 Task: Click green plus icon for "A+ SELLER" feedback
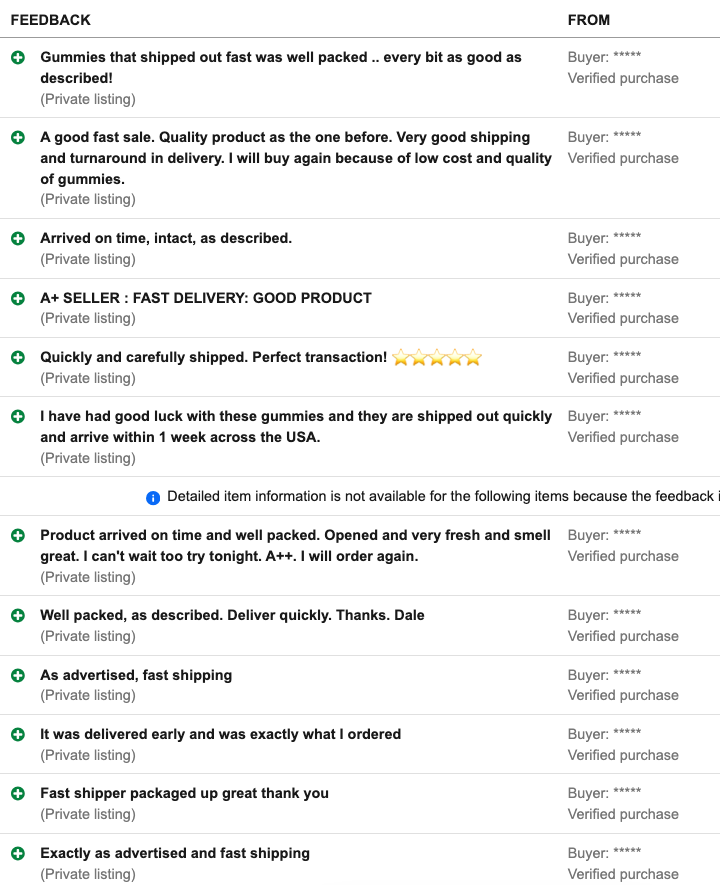tap(18, 298)
